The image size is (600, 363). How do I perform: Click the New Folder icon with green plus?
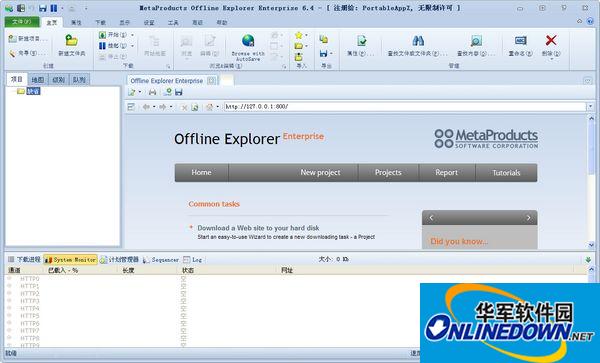pos(72,41)
